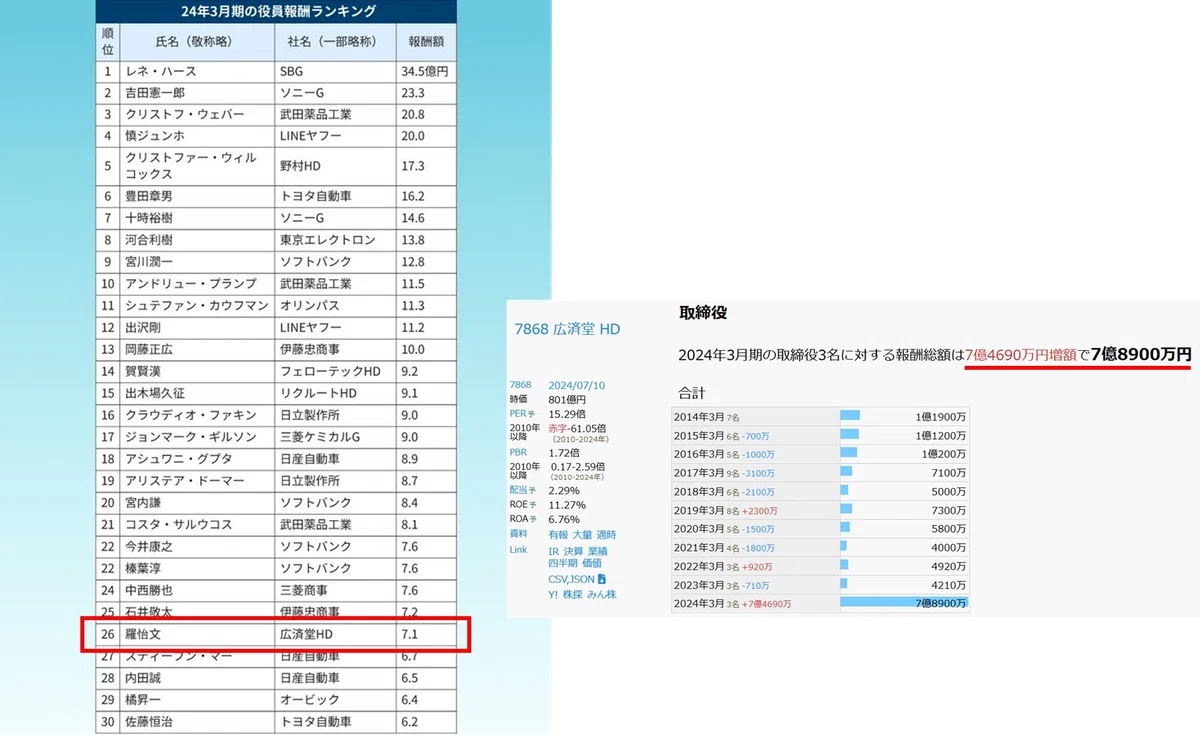This screenshot has height=735, width=1200.
Task: Open the Y! finance link
Action: point(553,595)
